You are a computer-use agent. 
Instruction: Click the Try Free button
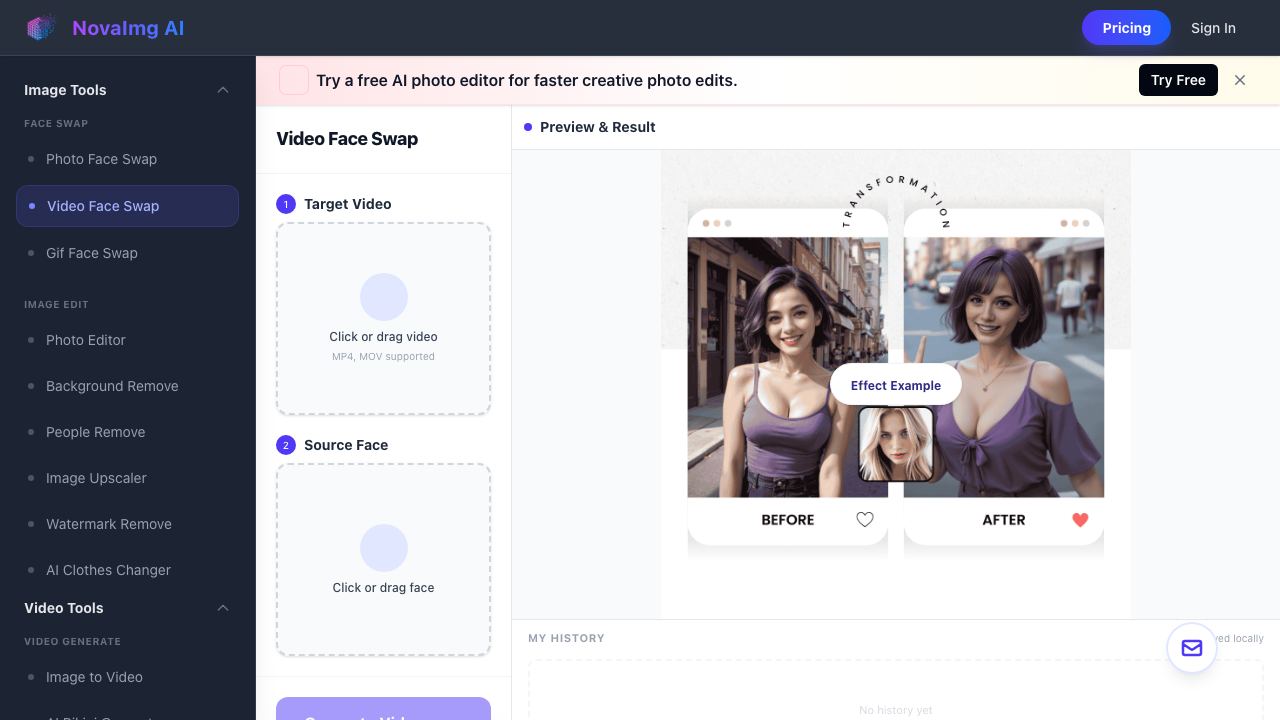[1178, 80]
